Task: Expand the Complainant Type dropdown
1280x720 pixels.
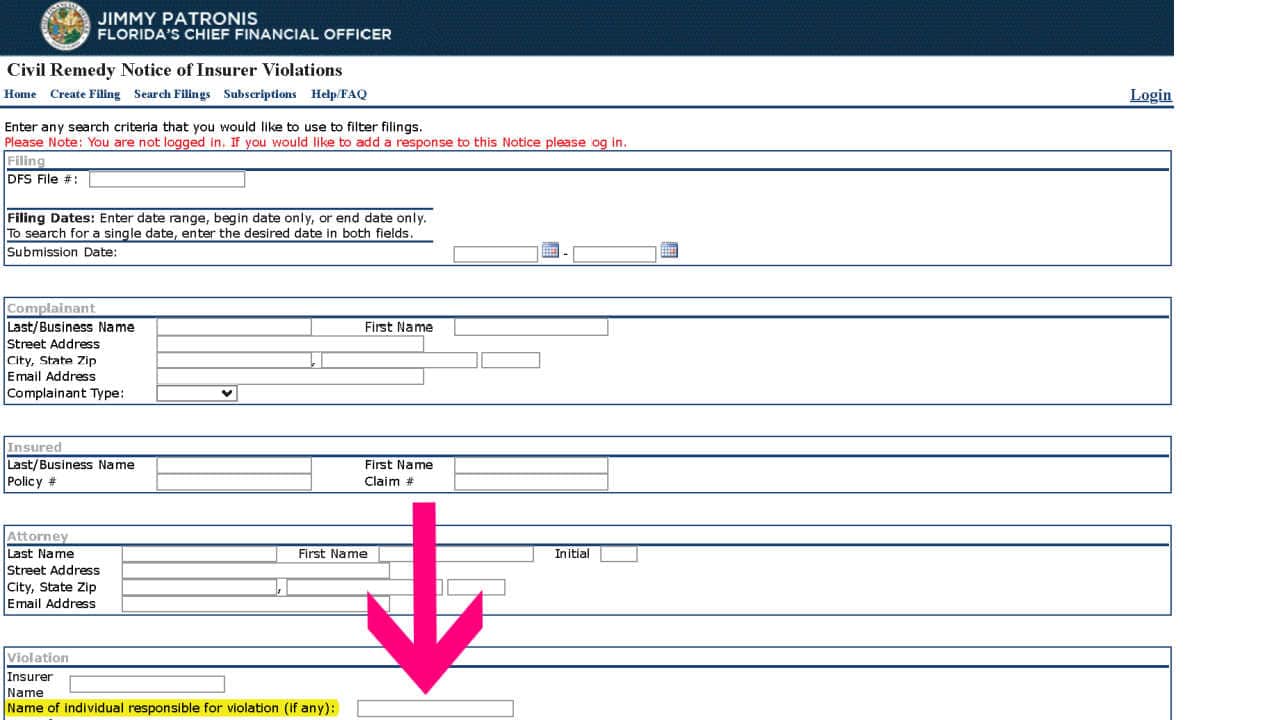Action: [197, 394]
